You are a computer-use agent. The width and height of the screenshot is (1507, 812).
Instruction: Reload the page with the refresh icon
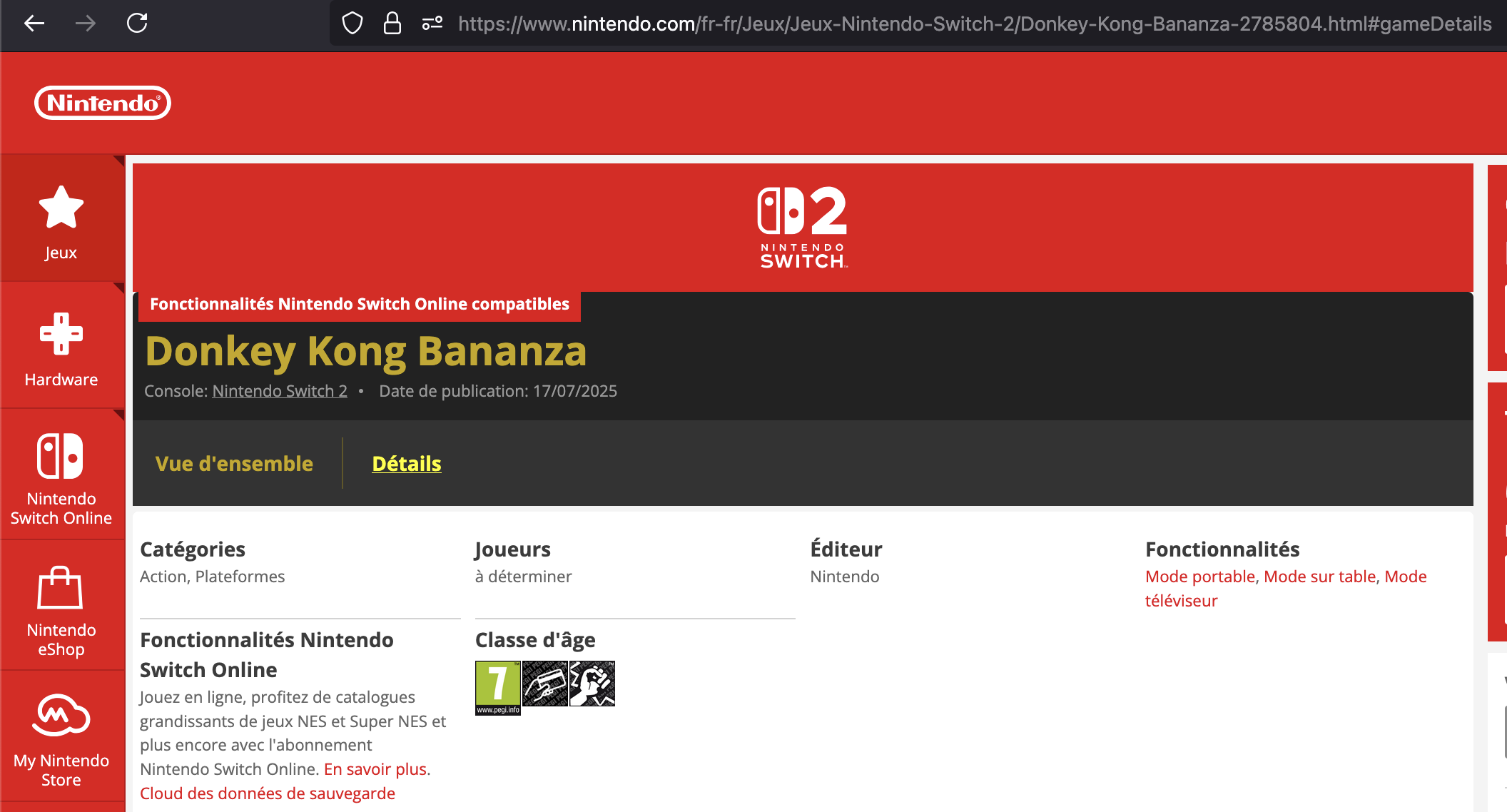[x=137, y=24]
